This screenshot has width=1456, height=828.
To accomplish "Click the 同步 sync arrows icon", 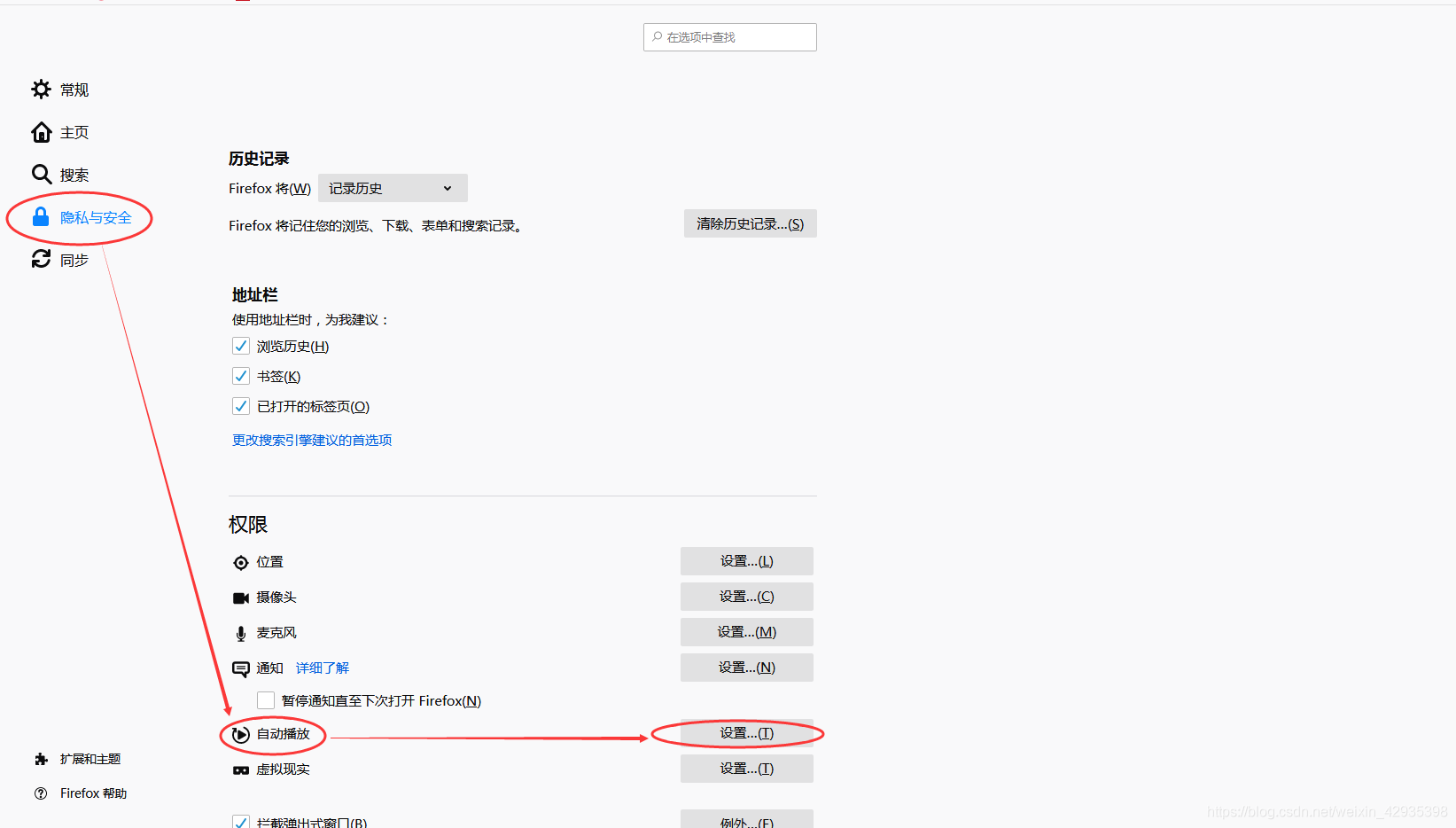I will point(41,259).
